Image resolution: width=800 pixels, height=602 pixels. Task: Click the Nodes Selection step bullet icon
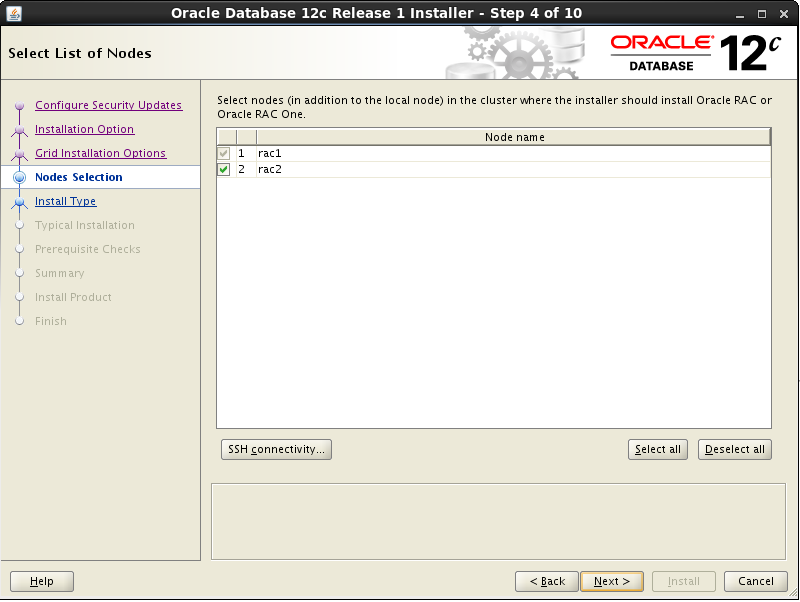coord(20,178)
